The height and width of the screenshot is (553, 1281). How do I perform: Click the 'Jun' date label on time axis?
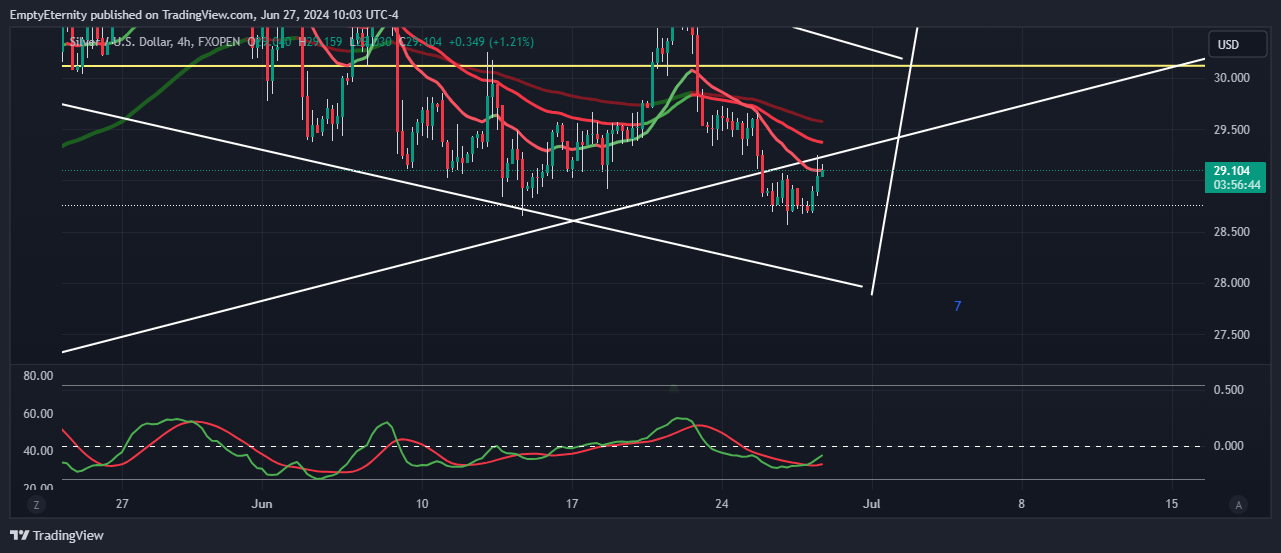[262, 504]
